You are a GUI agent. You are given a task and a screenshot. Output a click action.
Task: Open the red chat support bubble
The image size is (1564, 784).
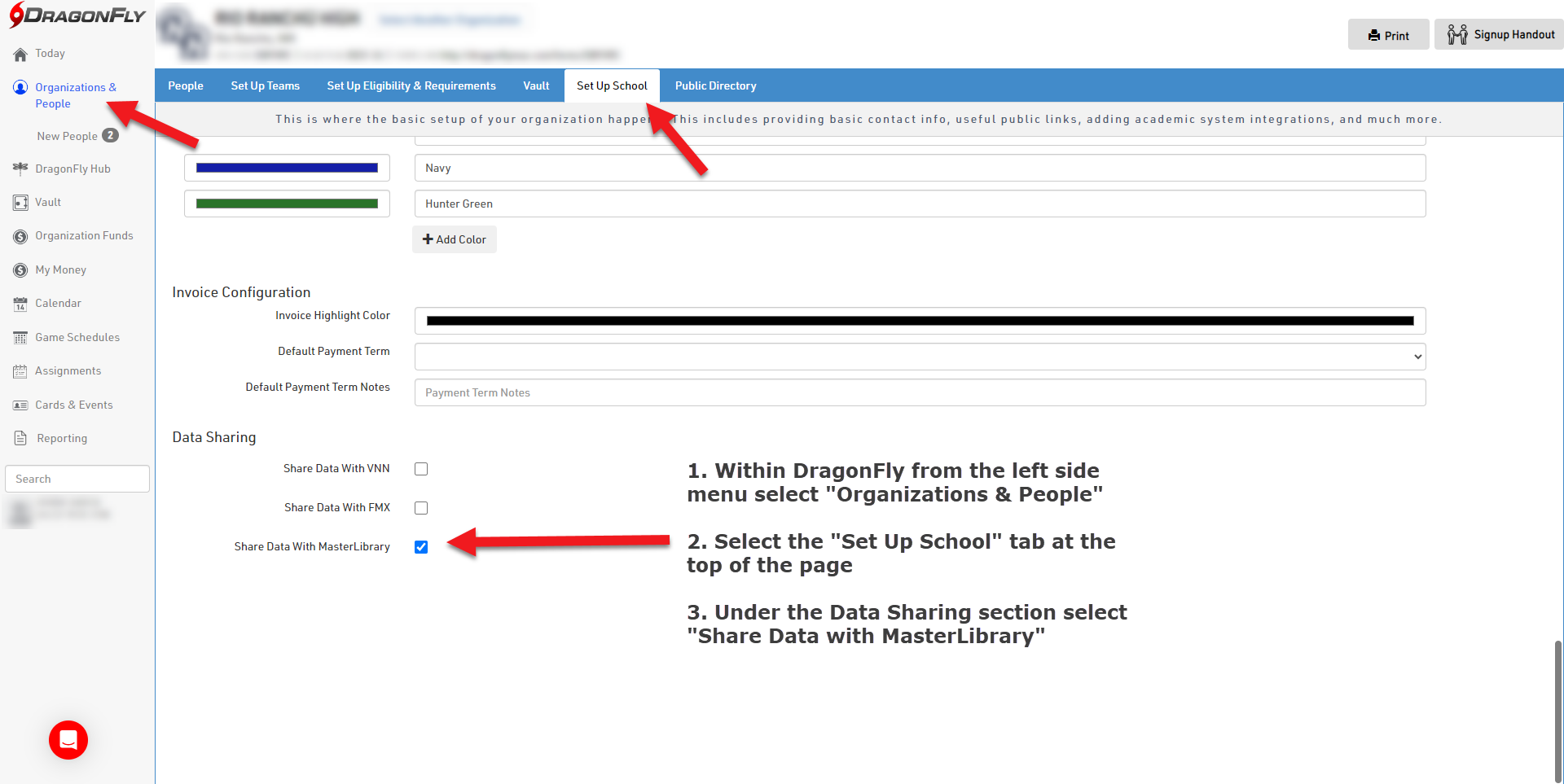68,740
